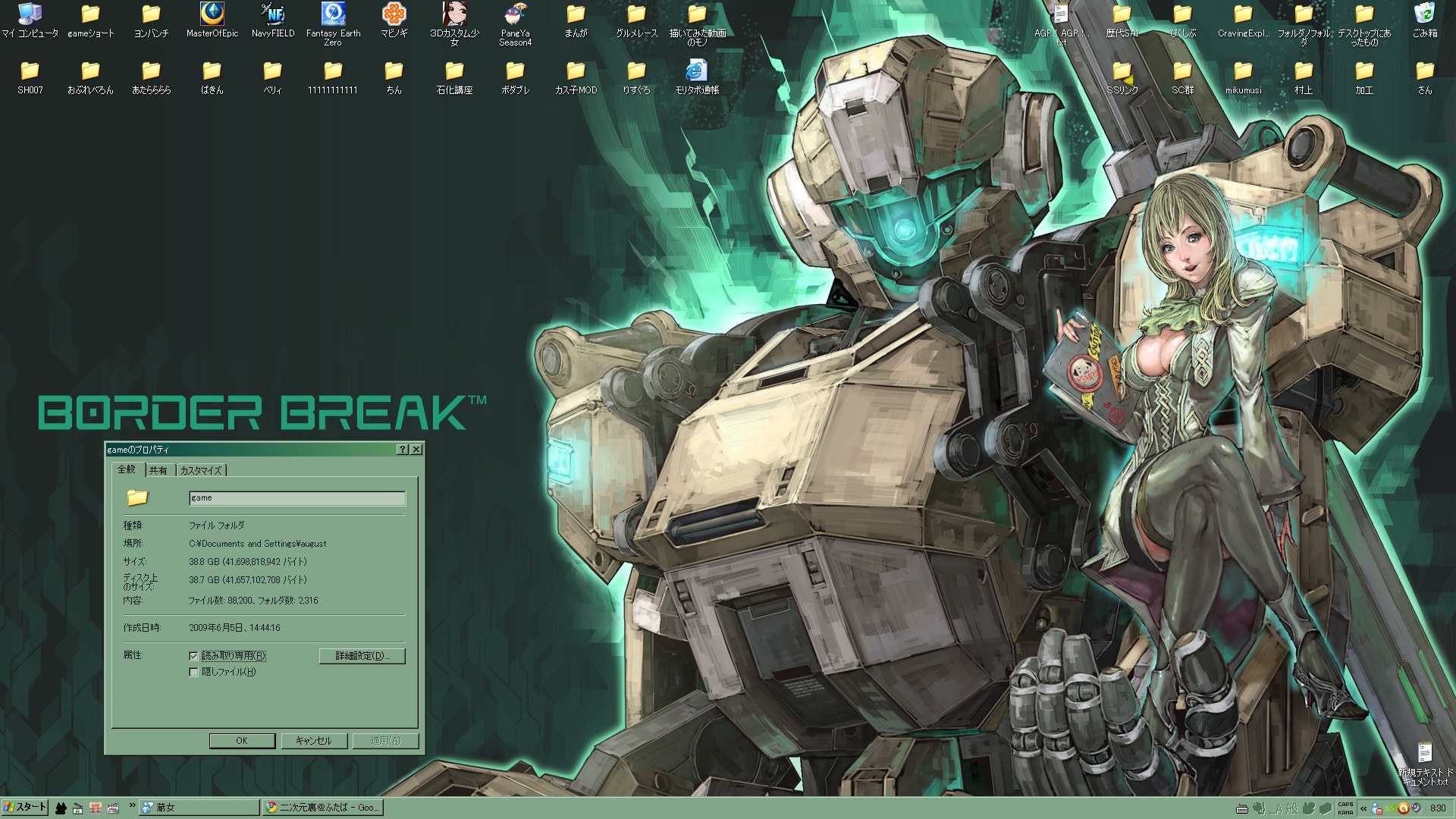Click OK in game properties dialog
Screen dimensions: 1456x819
tap(242, 741)
